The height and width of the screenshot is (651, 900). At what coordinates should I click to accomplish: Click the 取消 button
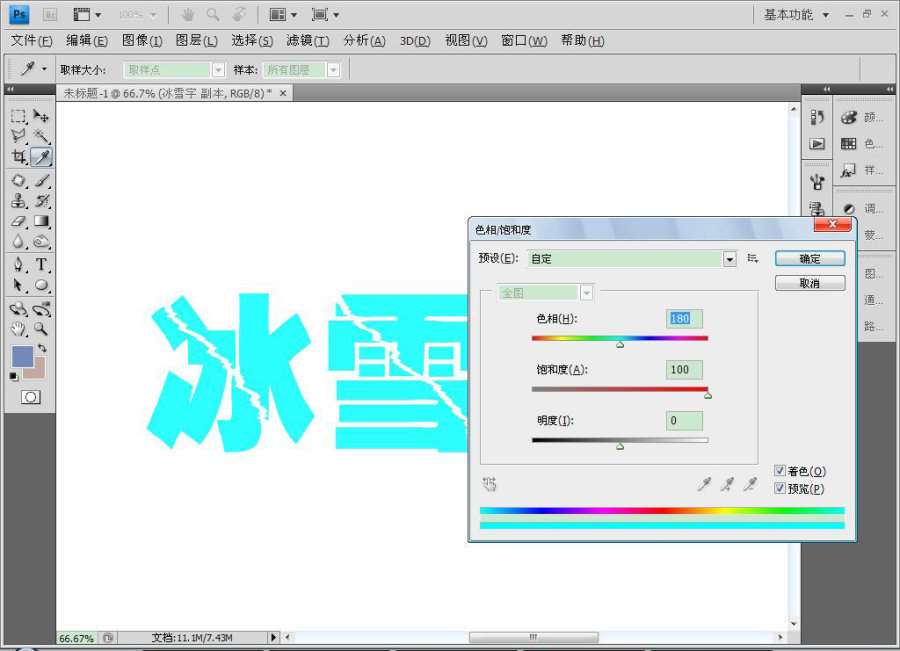click(x=810, y=284)
